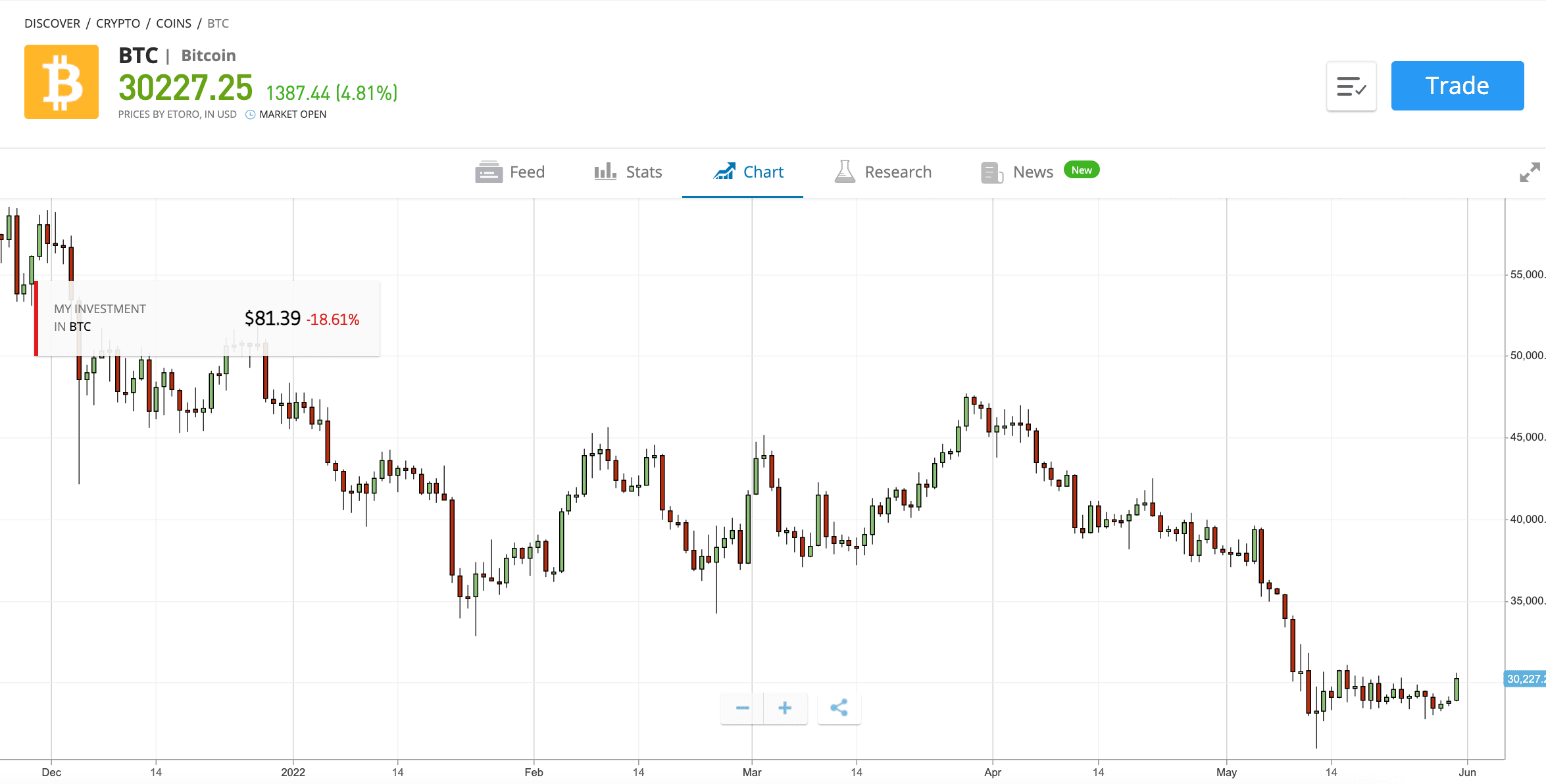This screenshot has height=784, width=1546.
Task: Click the Bitcoin name heading
Action: tap(209, 56)
